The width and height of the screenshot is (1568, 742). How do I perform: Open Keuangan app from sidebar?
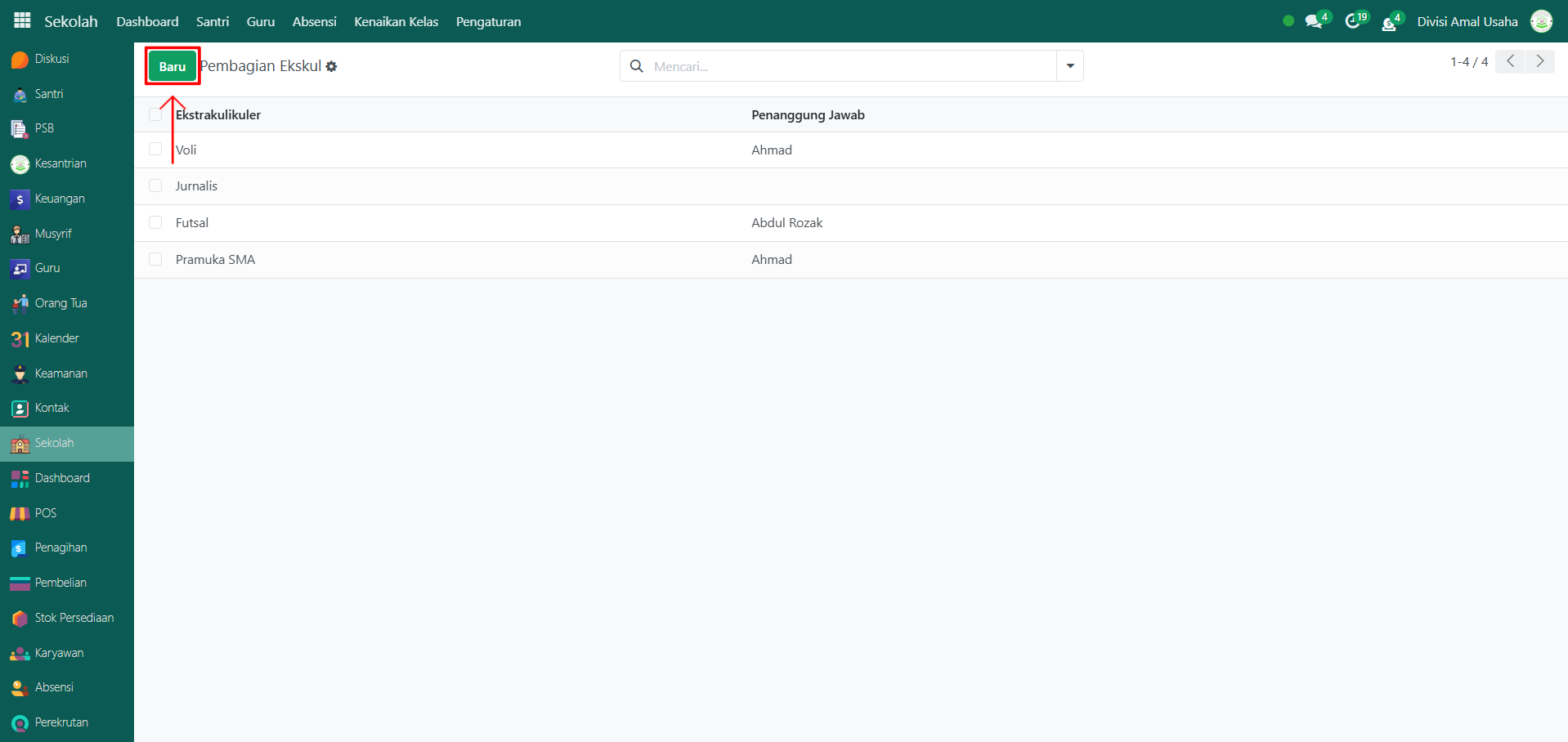pyautogui.click(x=59, y=199)
